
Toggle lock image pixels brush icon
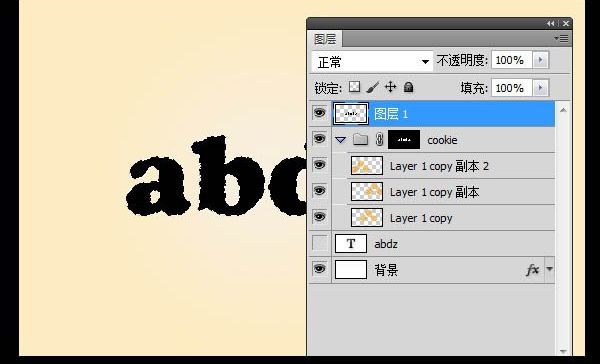coord(372,87)
